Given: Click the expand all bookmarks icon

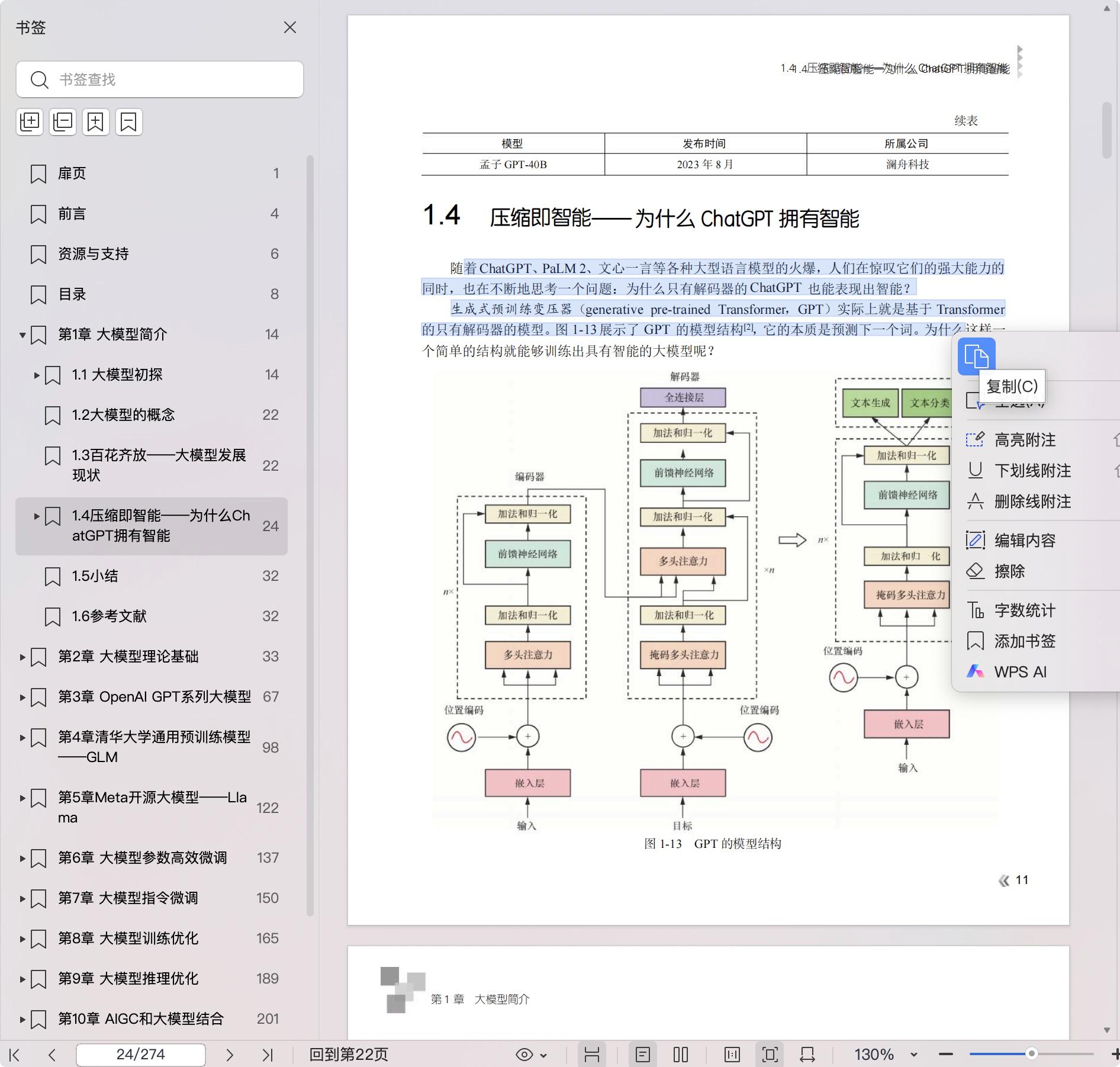Looking at the screenshot, I should pyautogui.click(x=30, y=122).
